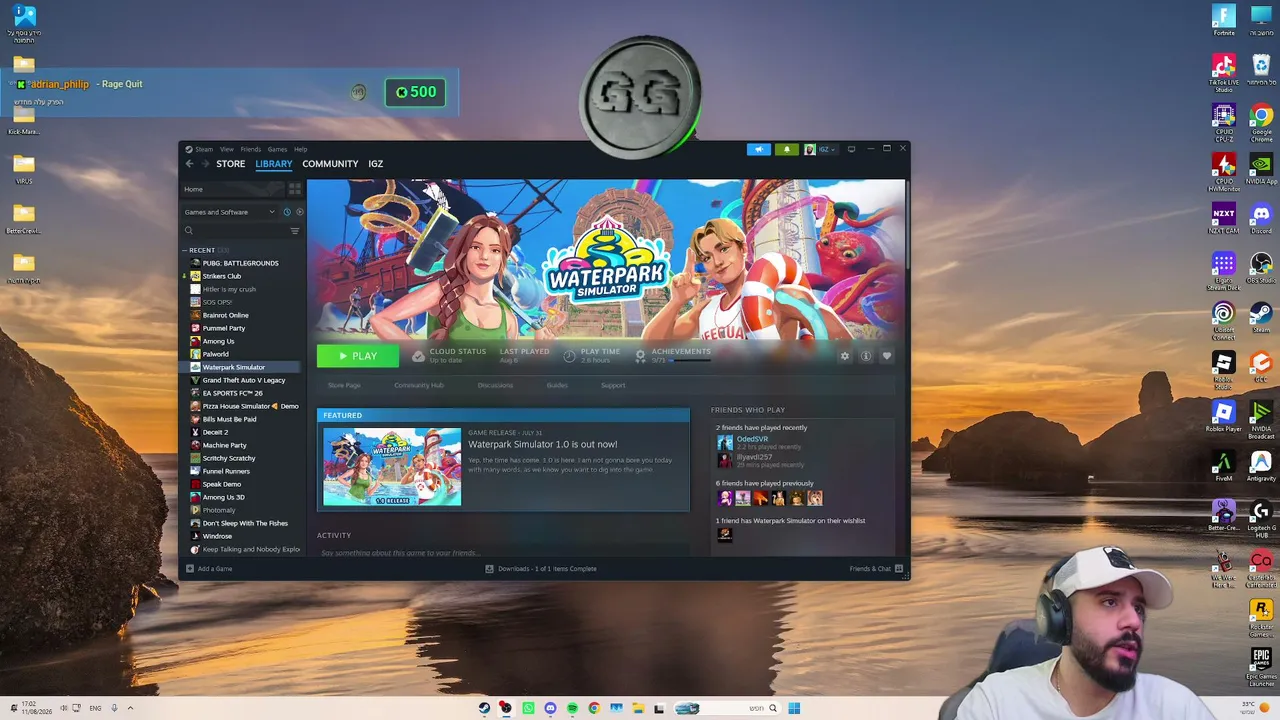Screen dimensions: 1280x720
Task: Open achievements trophy icon
Action: 641,356
